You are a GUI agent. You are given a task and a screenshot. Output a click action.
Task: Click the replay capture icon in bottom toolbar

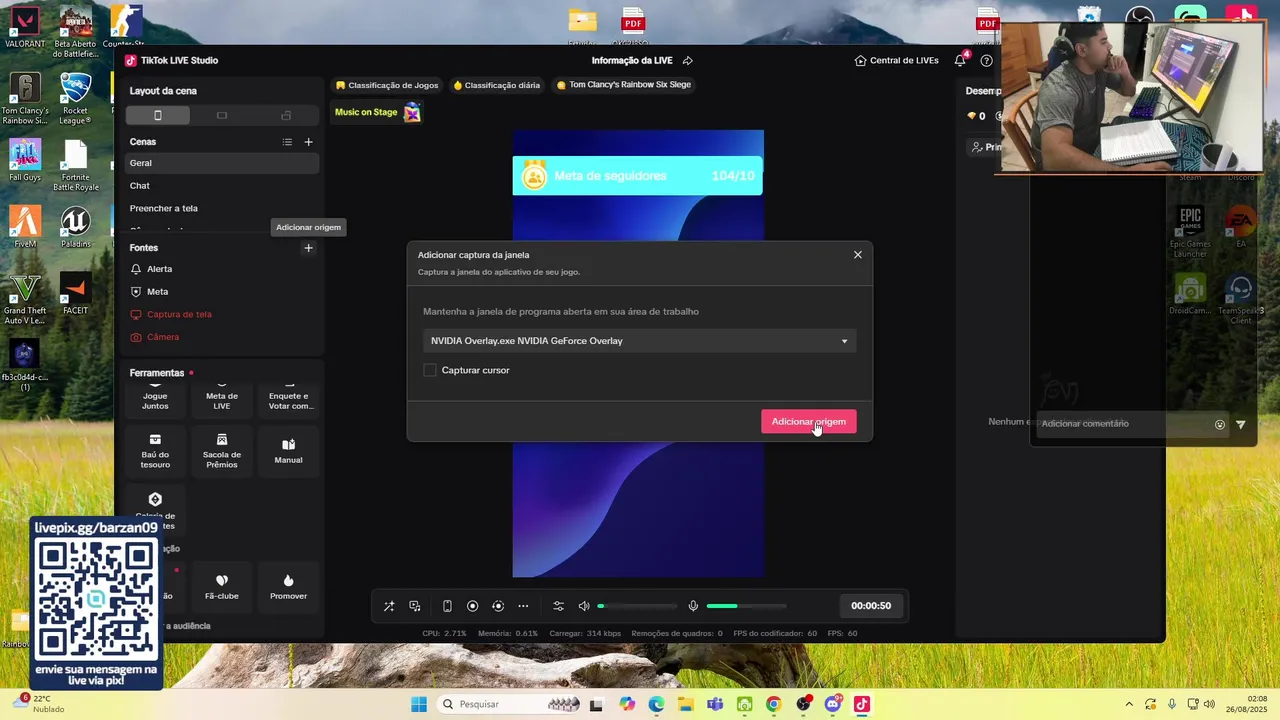tap(498, 606)
